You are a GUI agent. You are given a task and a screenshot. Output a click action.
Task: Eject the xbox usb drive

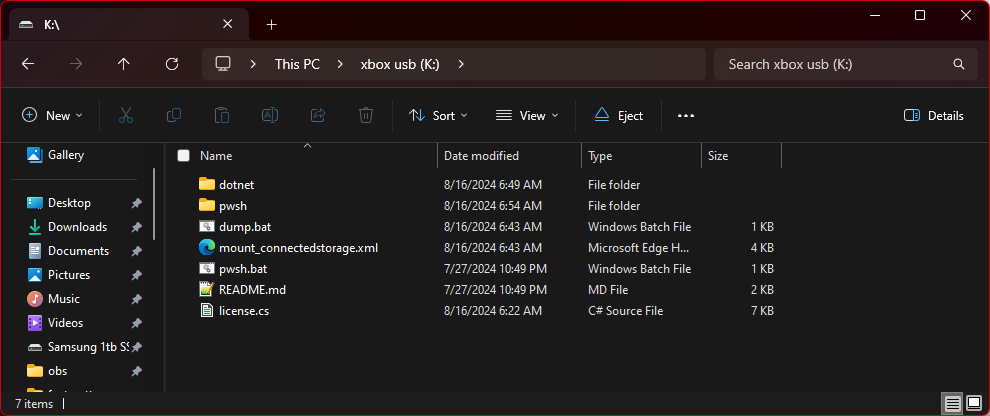coord(619,116)
